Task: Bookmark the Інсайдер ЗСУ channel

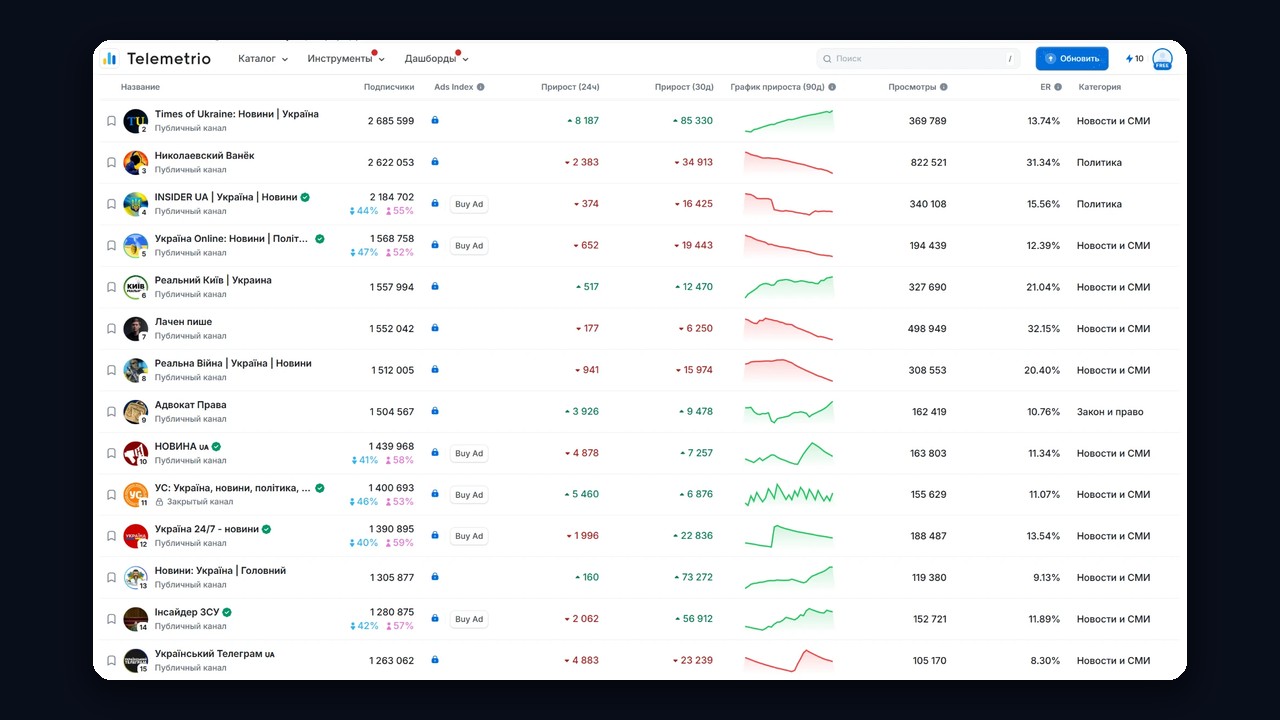Action: tap(112, 619)
